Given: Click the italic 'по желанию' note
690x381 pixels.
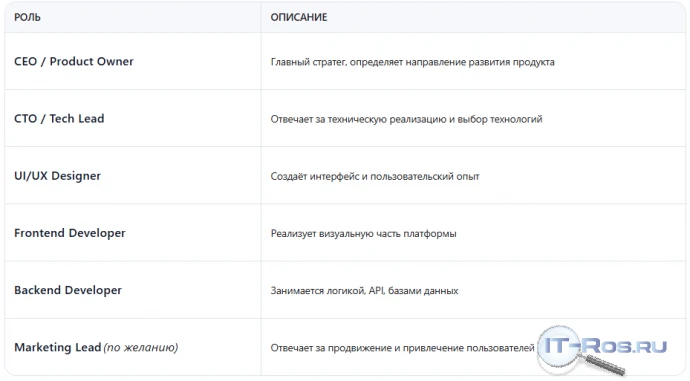Looking at the screenshot, I should (141, 348).
